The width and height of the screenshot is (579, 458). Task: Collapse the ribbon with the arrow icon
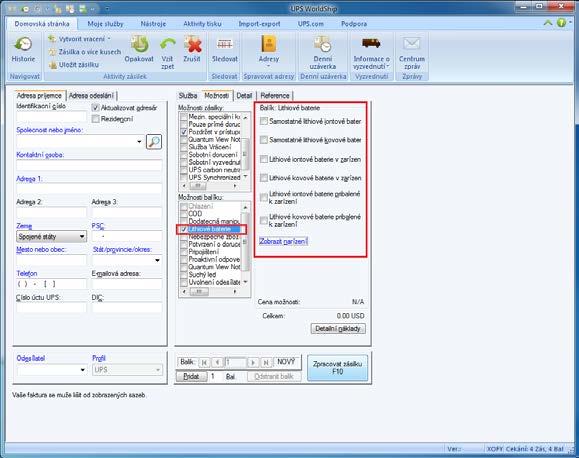coord(548,23)
